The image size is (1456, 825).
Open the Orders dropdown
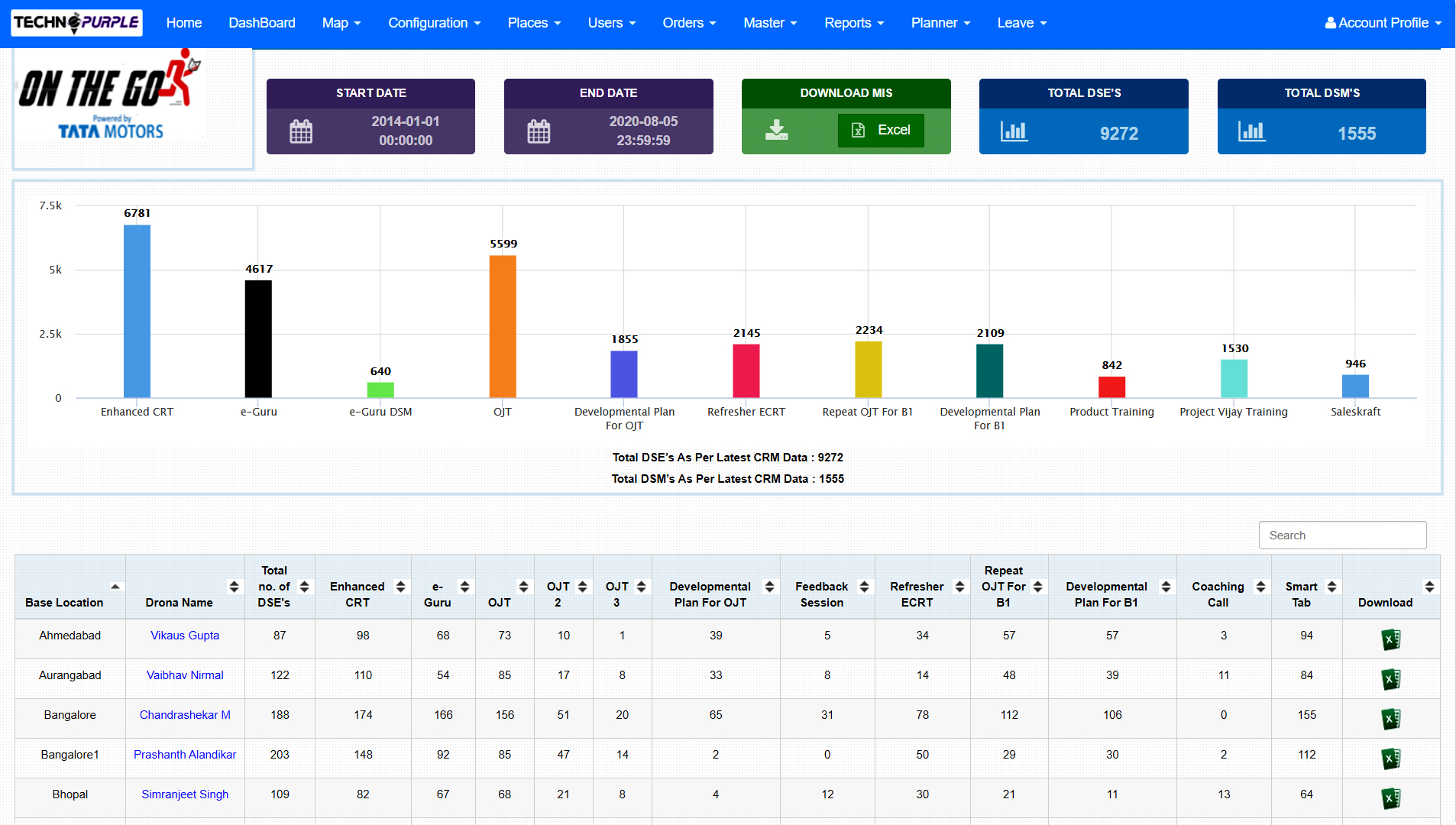(x=690, y=23)
